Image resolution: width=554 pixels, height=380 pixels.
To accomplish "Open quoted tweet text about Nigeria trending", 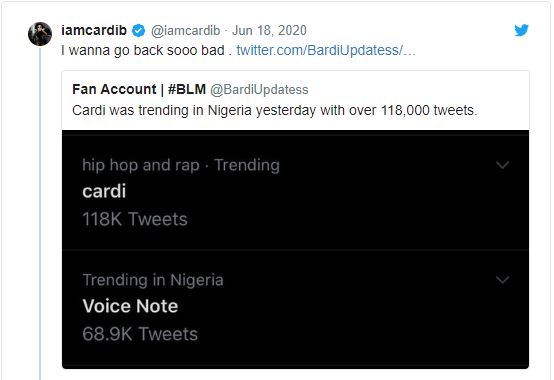I will [275, 111].
